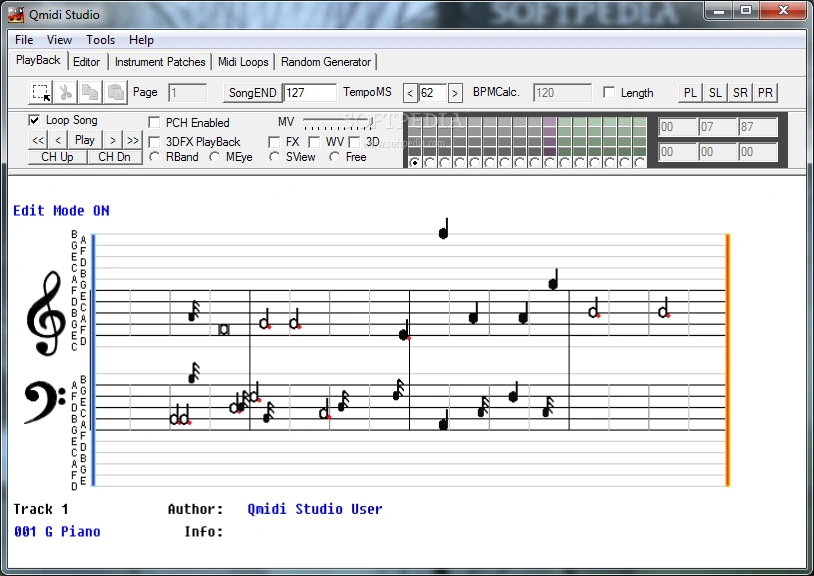This screenshot has height=576, width=814.
Task: Click the bass clef symbol
Action: point(45,402)
